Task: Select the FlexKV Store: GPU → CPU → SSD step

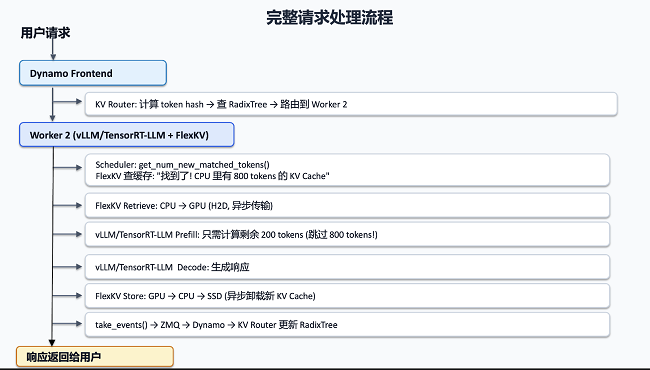Action: 347,296
